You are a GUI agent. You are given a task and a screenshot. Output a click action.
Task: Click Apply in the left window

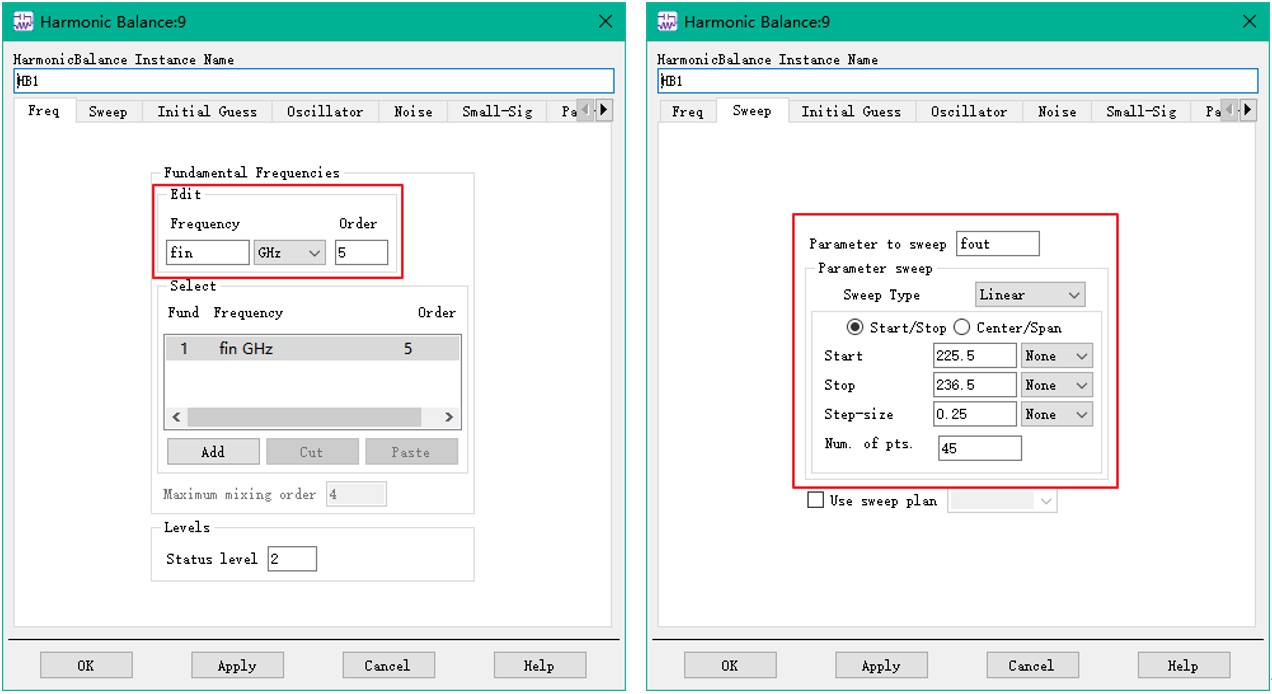pos(237,665)
